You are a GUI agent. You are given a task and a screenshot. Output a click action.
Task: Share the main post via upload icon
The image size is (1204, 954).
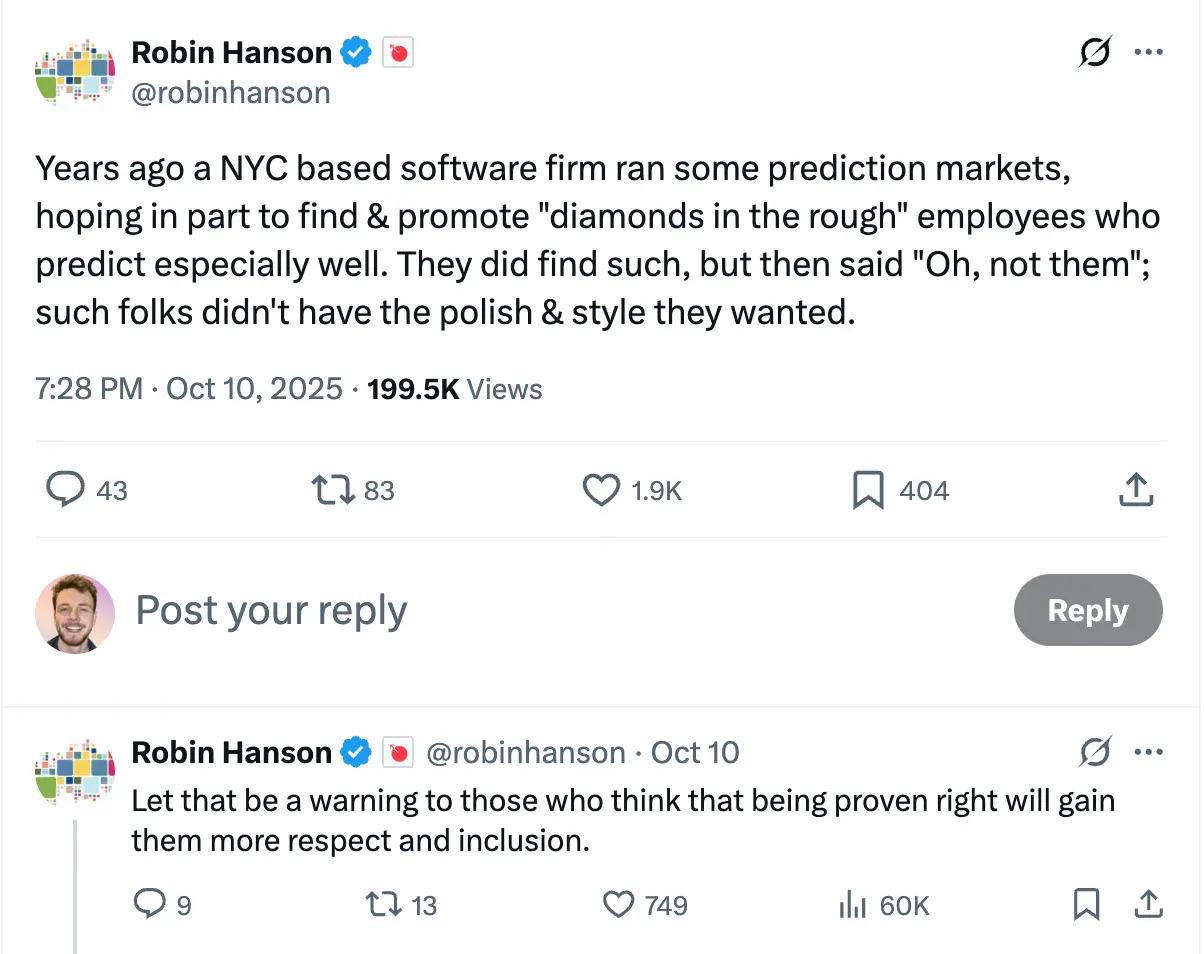tap(1134, 490)
